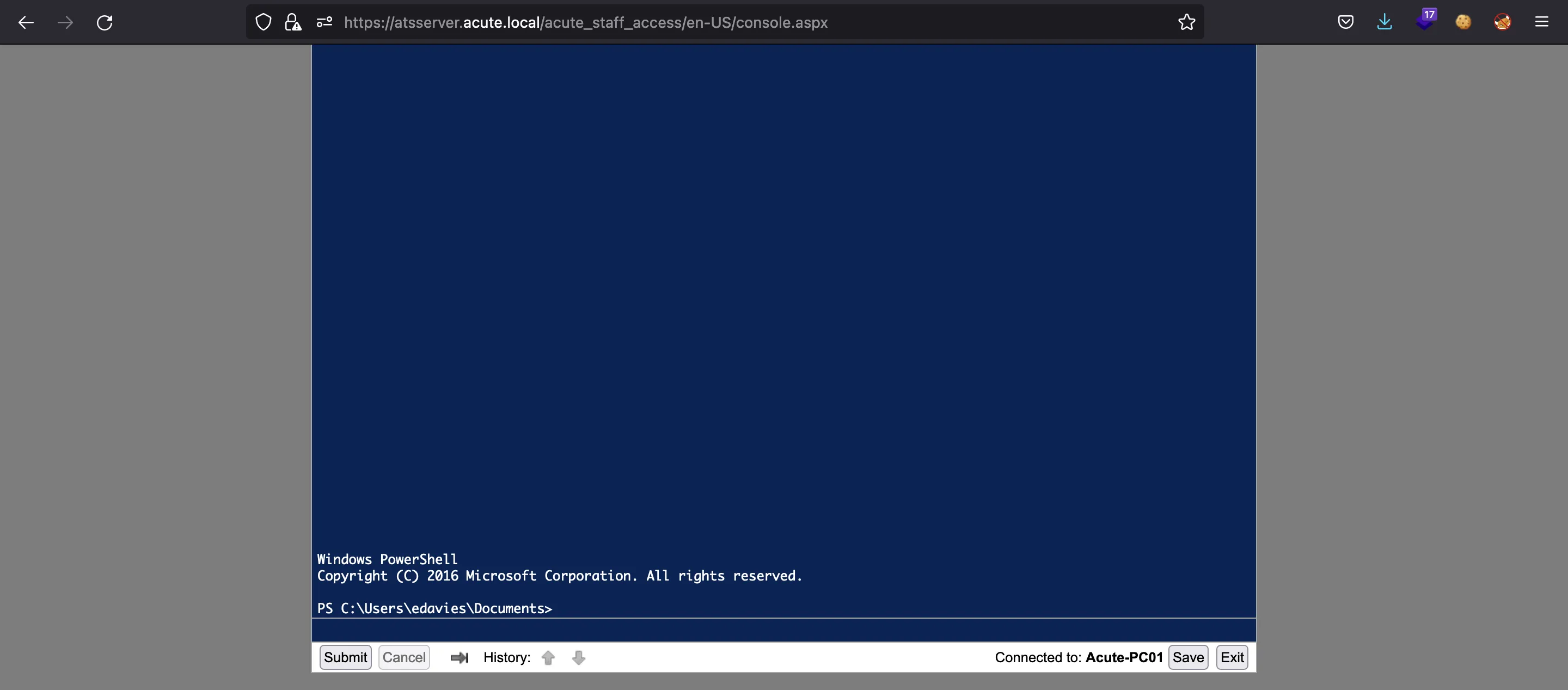Viewport: 1568px width, 690px height.
Task: Click the History label
Action: click(x=507, y=658)
